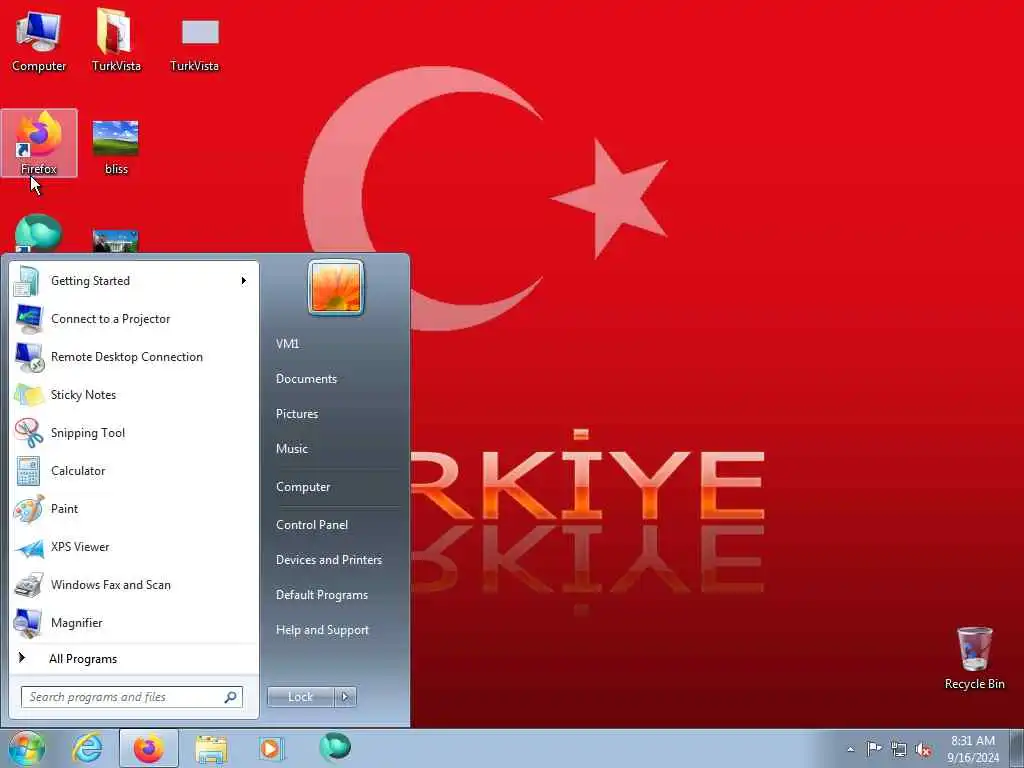Image resolution: width=1024 pixels, height=768 pixels.
Task: Expand the Getting Started submenu arrow
Action: (x=244, y=281)
